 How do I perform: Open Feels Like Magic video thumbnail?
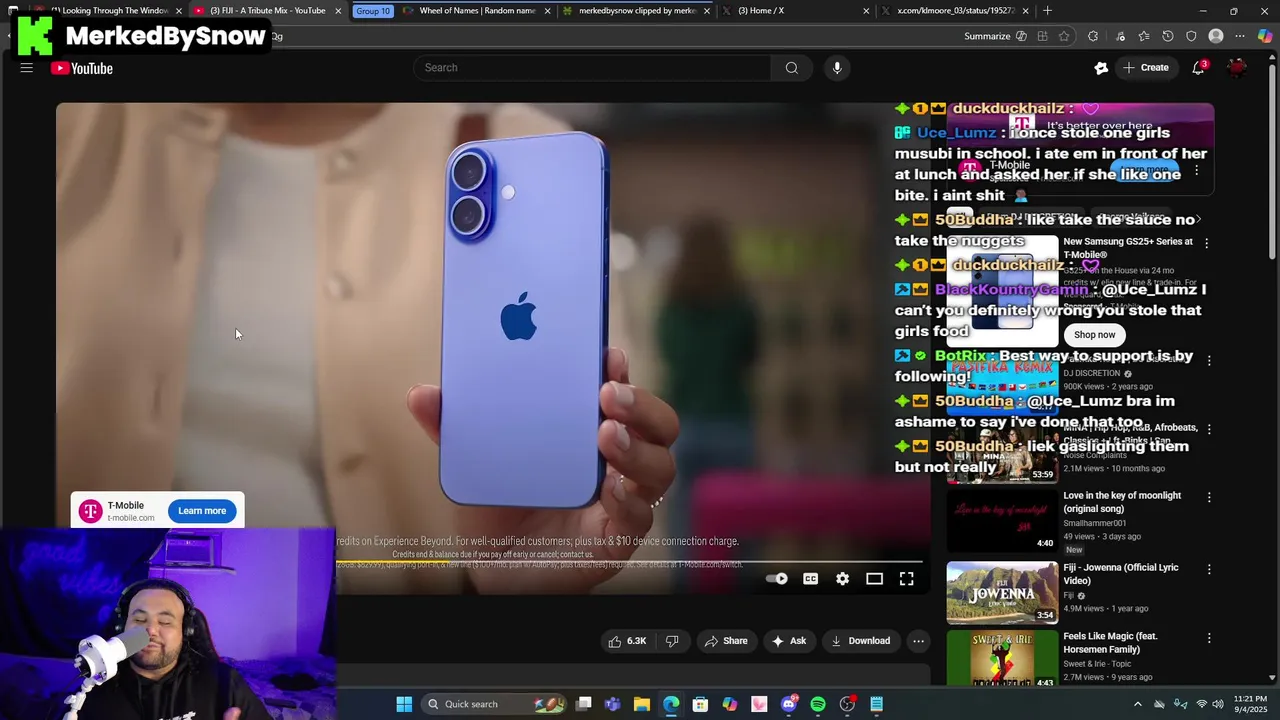tap(1002, 658)
